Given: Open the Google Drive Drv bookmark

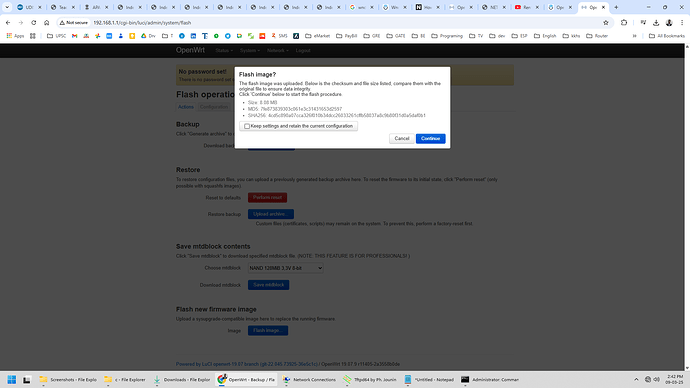Looking at the screenshot, I should tap(148, 36).
